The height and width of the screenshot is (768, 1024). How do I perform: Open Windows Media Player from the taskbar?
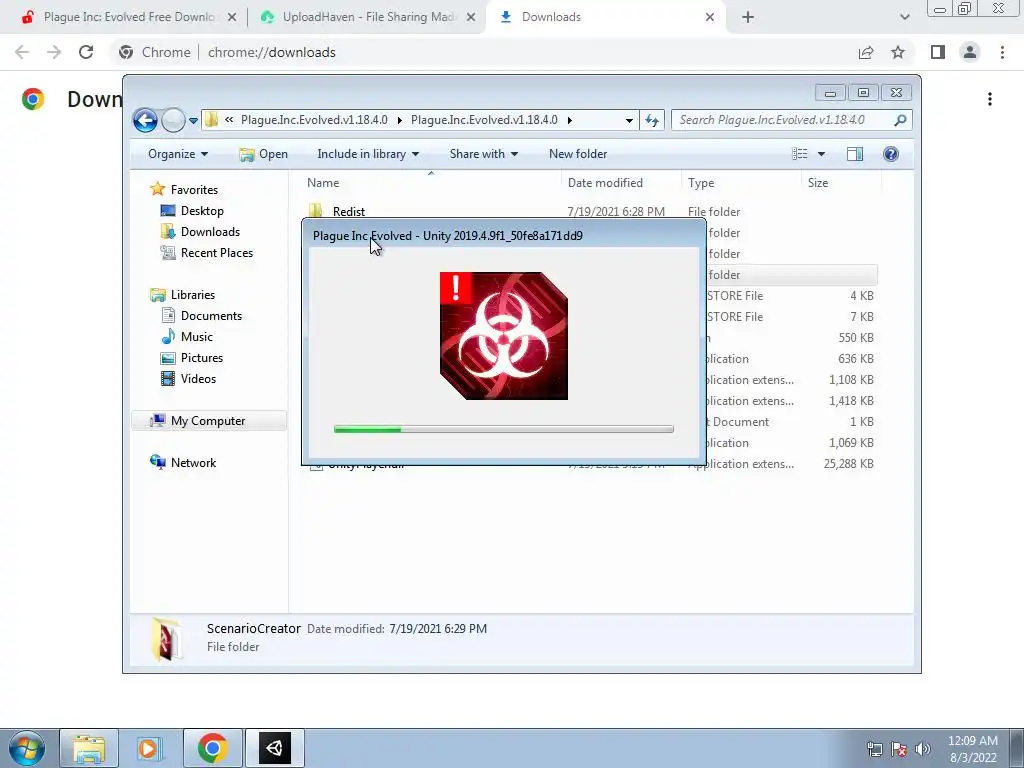pyautogui.click(x=148, y=748)
